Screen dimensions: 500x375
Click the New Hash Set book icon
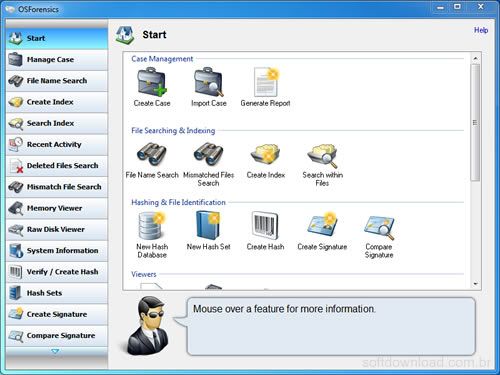208,225
